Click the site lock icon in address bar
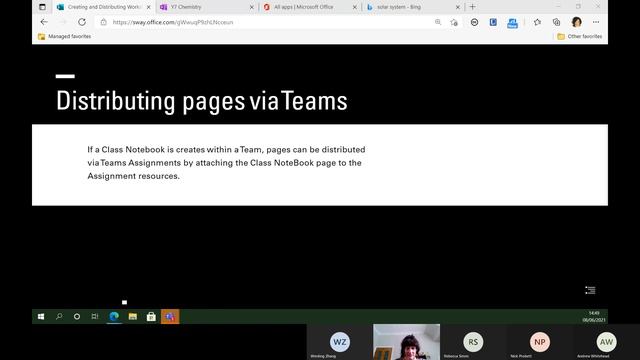Image resolution: width=640 pixels, height=360 pixels. [104, 22]
